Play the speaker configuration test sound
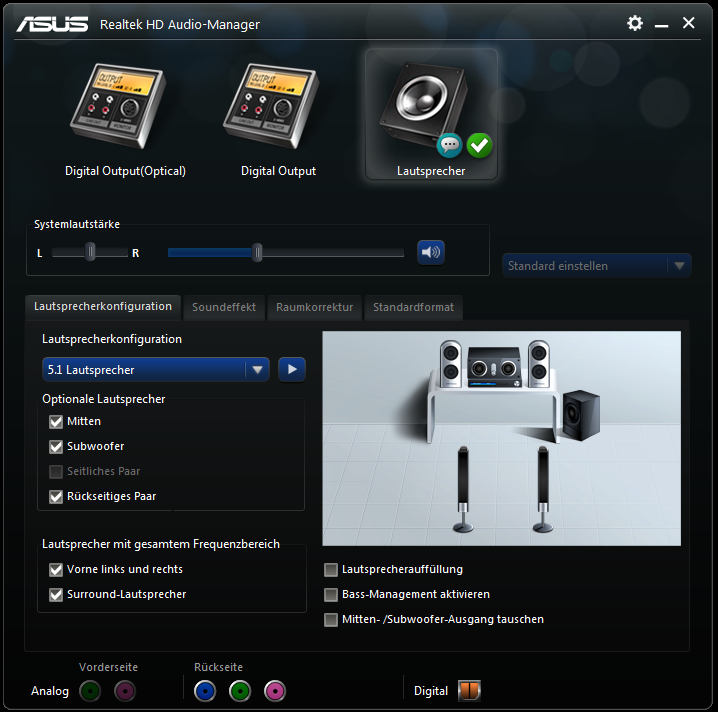Viewport: 718px width, 712px height. point(292,369)
